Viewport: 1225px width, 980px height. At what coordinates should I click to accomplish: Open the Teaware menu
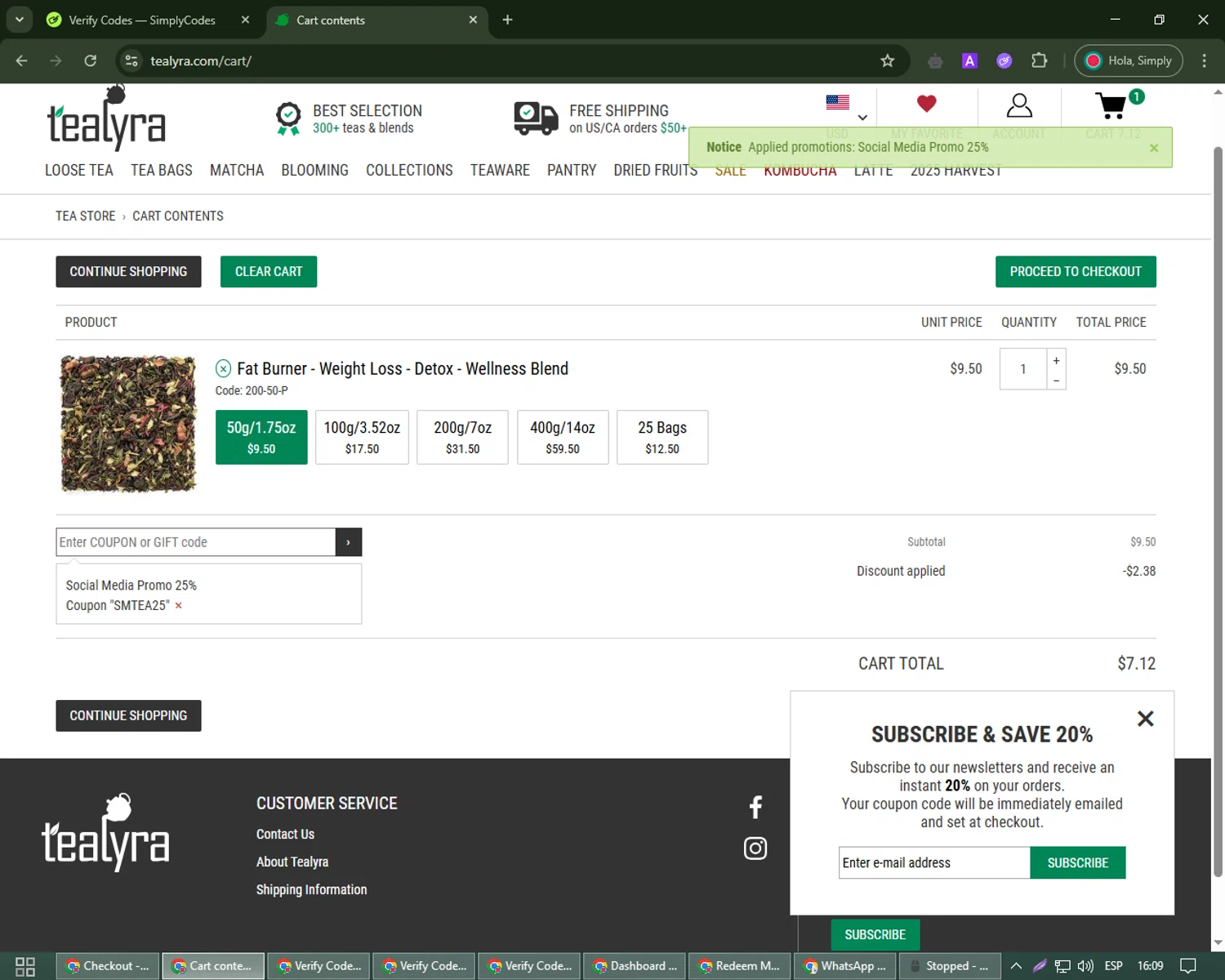pyautogui.click(x=500, y=170)
